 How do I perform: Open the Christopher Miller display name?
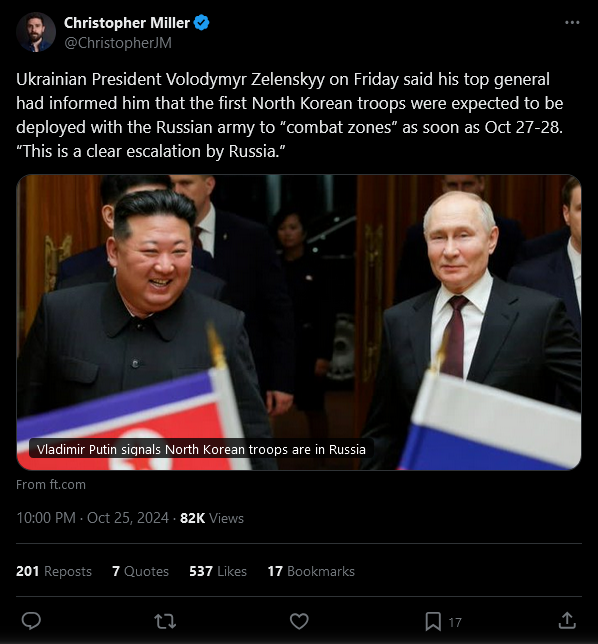pos(127,23)
